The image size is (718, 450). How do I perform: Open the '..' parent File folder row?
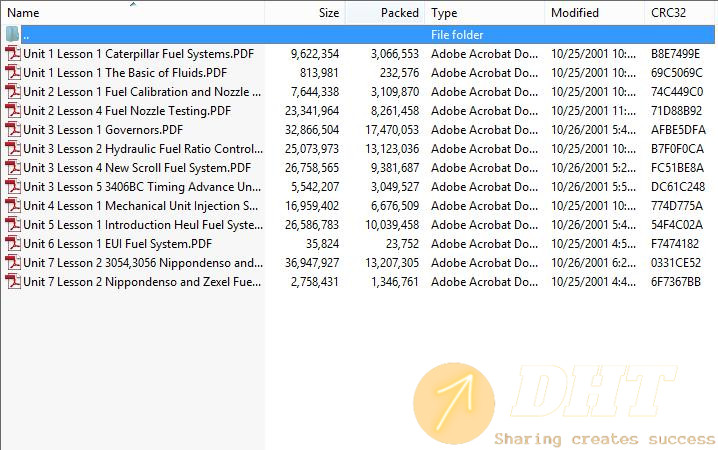[359, 35]
